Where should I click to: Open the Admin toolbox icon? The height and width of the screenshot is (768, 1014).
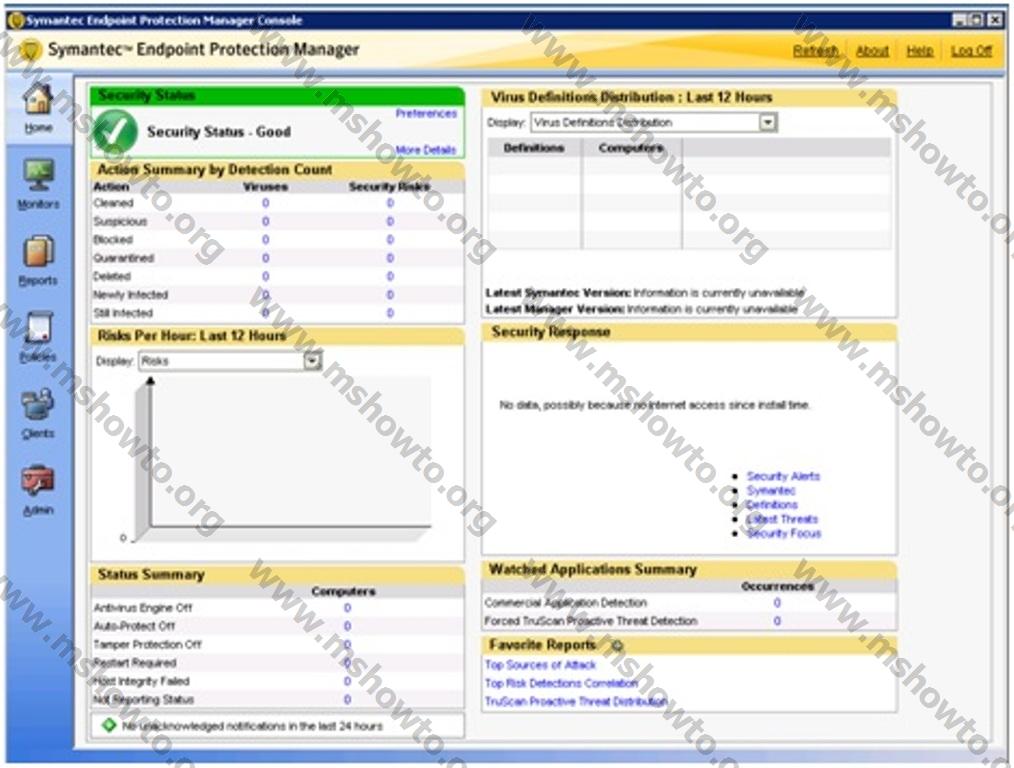coord(38,481)
